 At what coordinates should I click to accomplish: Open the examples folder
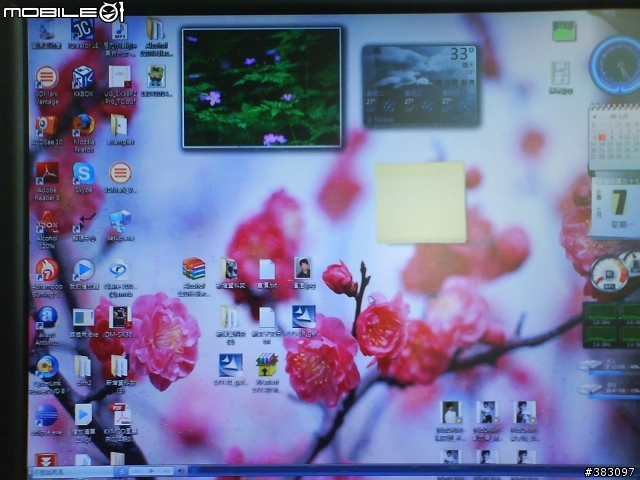pyautogui.click(x=120, y=125)
